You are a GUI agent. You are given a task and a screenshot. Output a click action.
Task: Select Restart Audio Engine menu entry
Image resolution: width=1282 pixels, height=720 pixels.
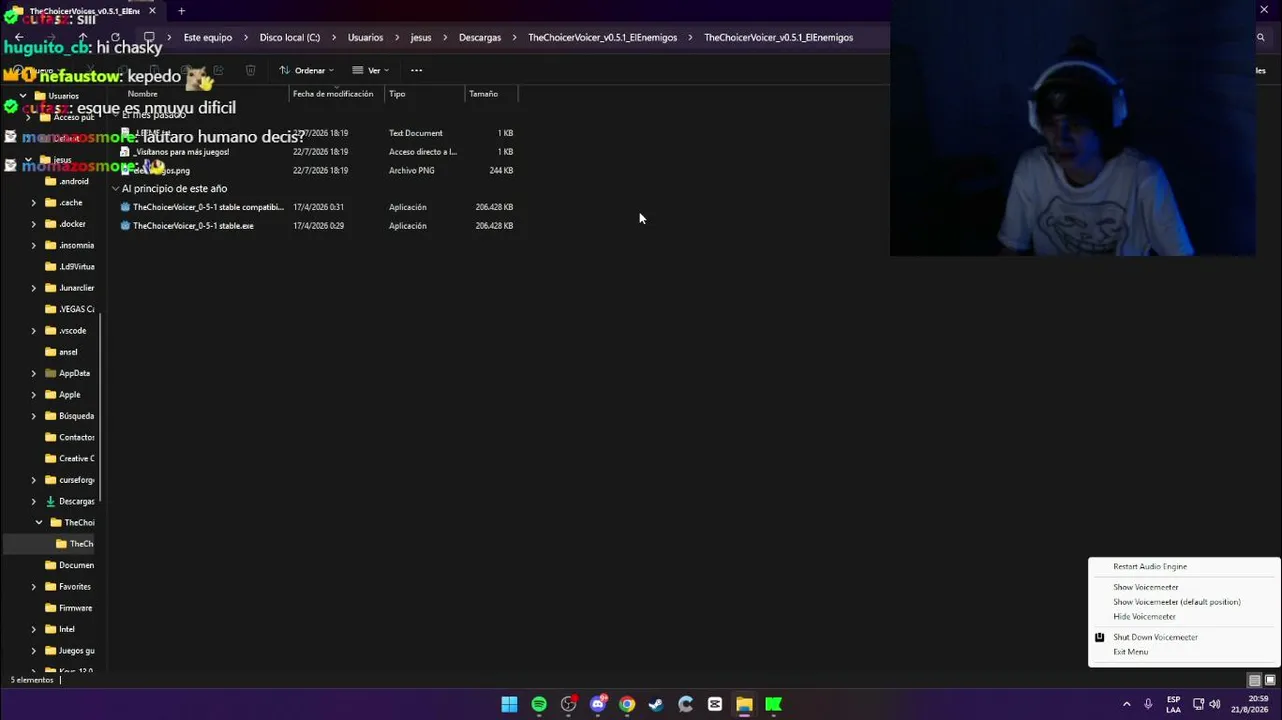point(1150,566)
